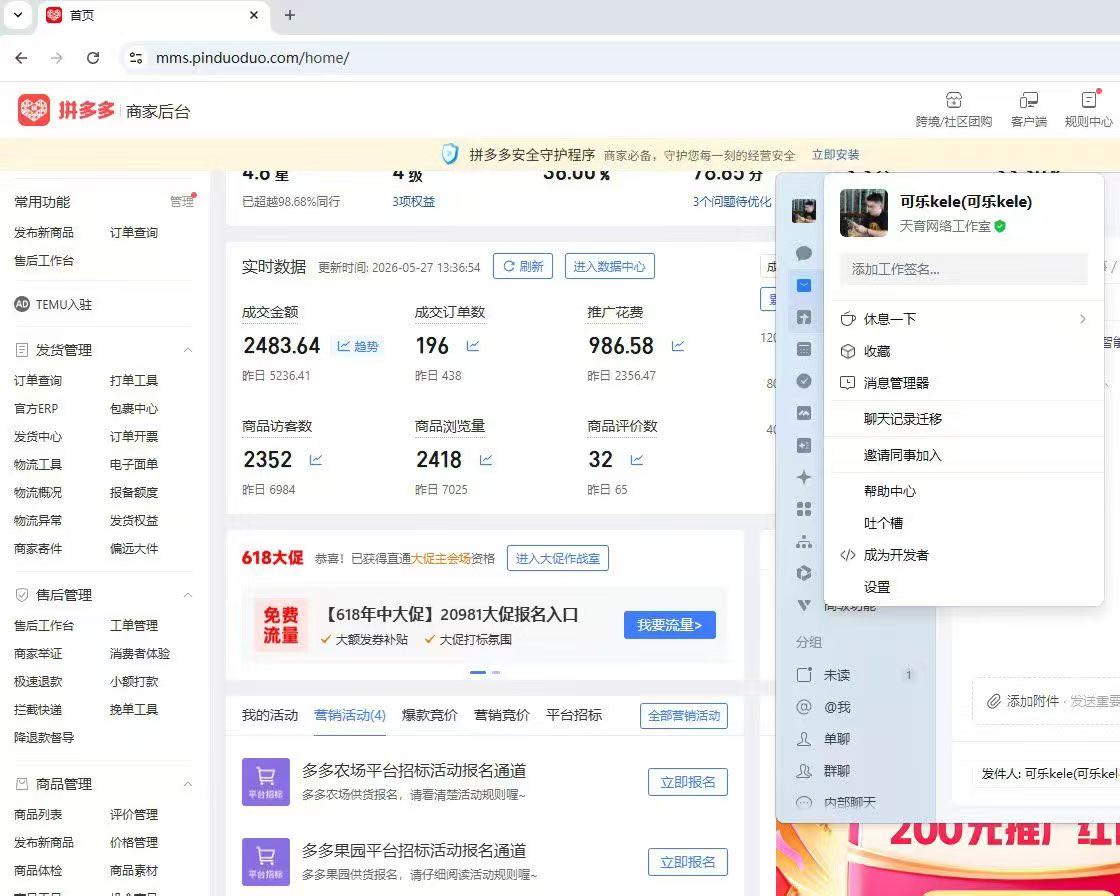This screenshot has height=896, width=1120.
Task: Show the trend chart for 商品访客数
Action: pos(316,459)
